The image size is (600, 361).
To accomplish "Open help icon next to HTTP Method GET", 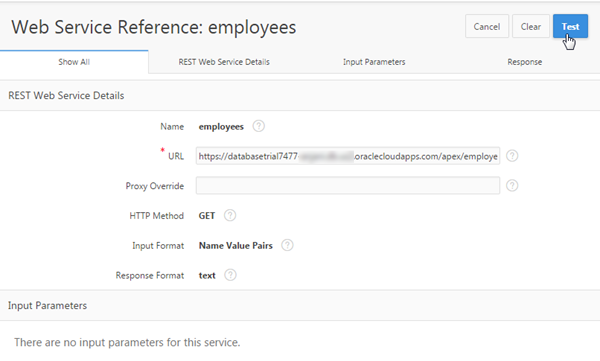I will coord(230,216).
